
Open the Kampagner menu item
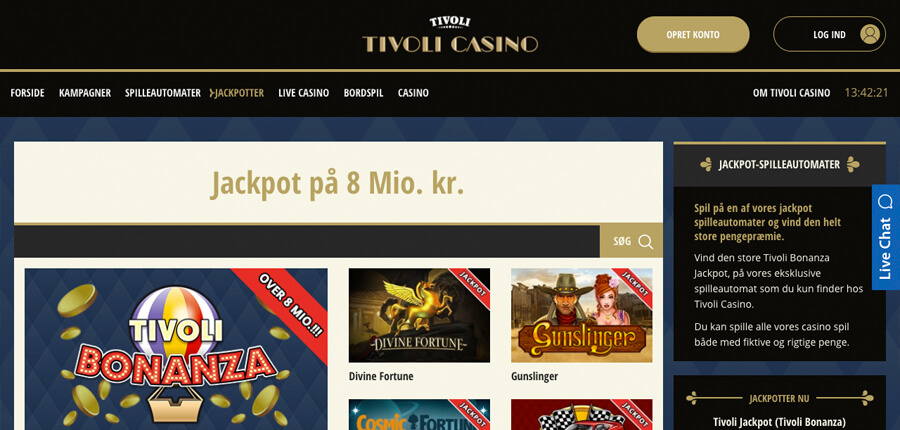[85, 93]
